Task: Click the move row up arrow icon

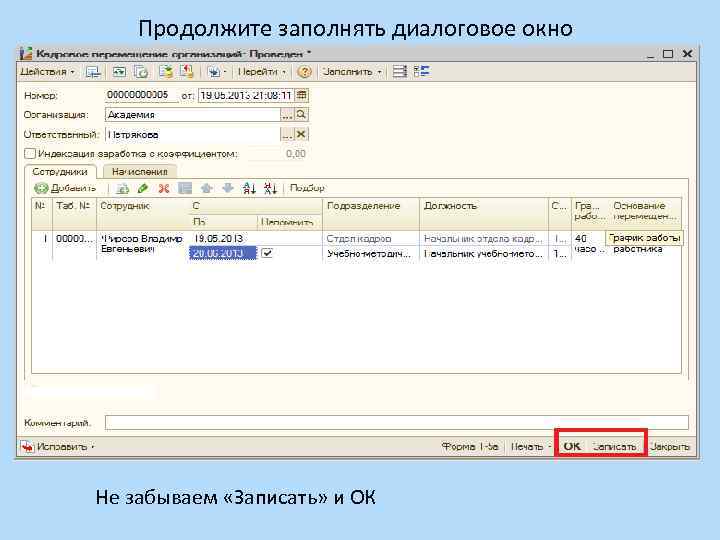Action: (x=207, y=188)
